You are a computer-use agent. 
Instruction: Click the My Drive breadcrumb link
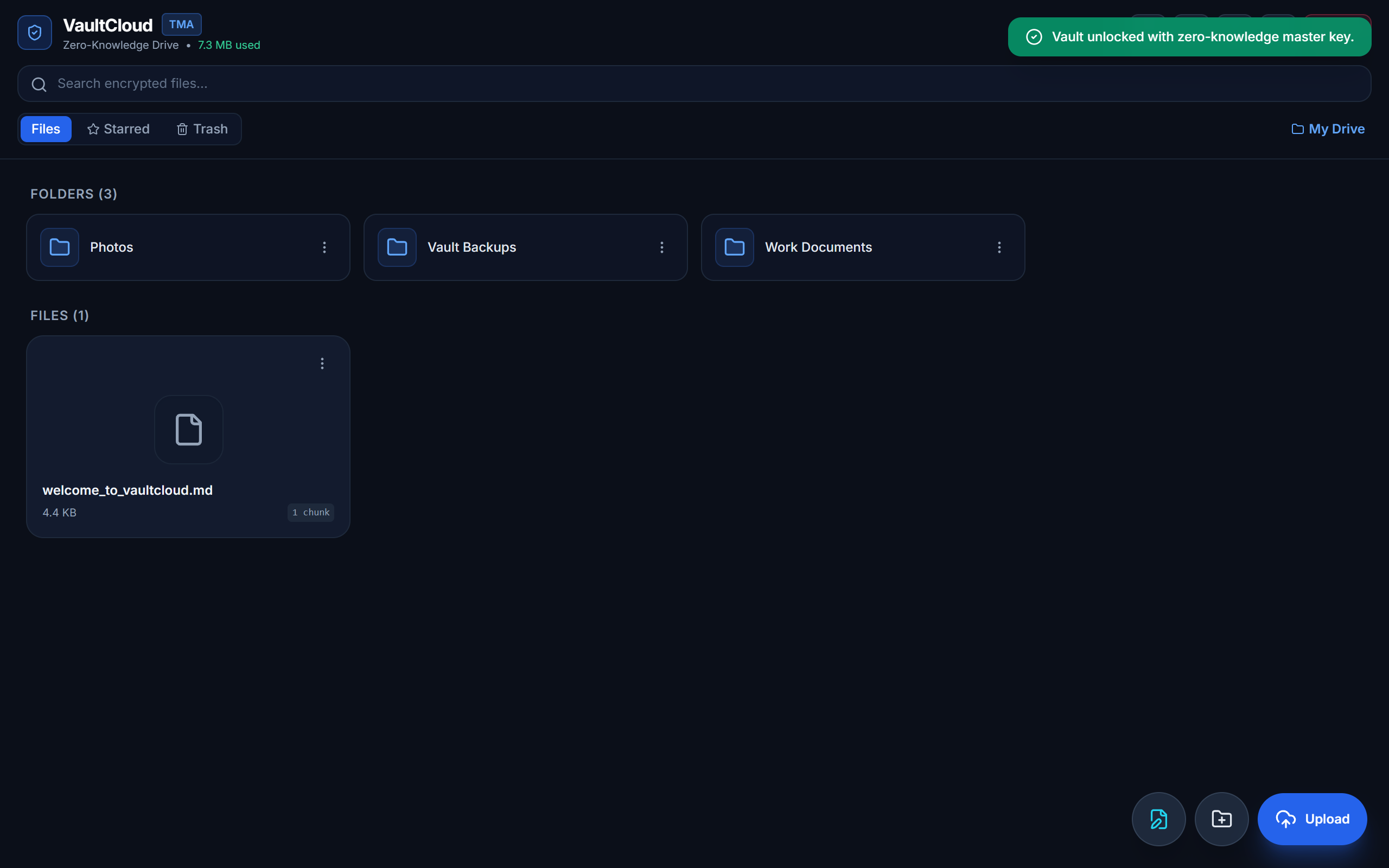pos(1328,129)
